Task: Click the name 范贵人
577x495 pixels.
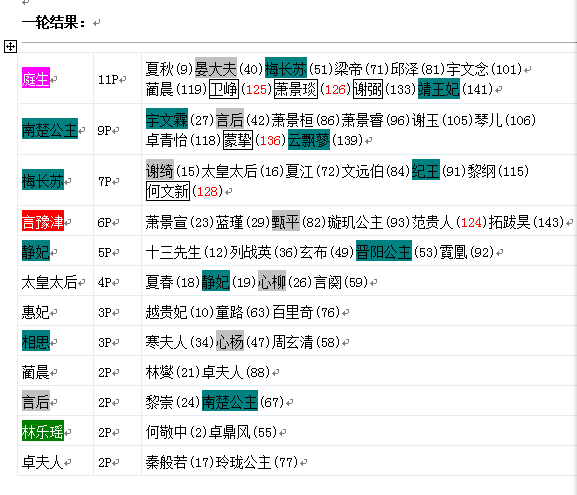Action: click(x=433, y=222)
